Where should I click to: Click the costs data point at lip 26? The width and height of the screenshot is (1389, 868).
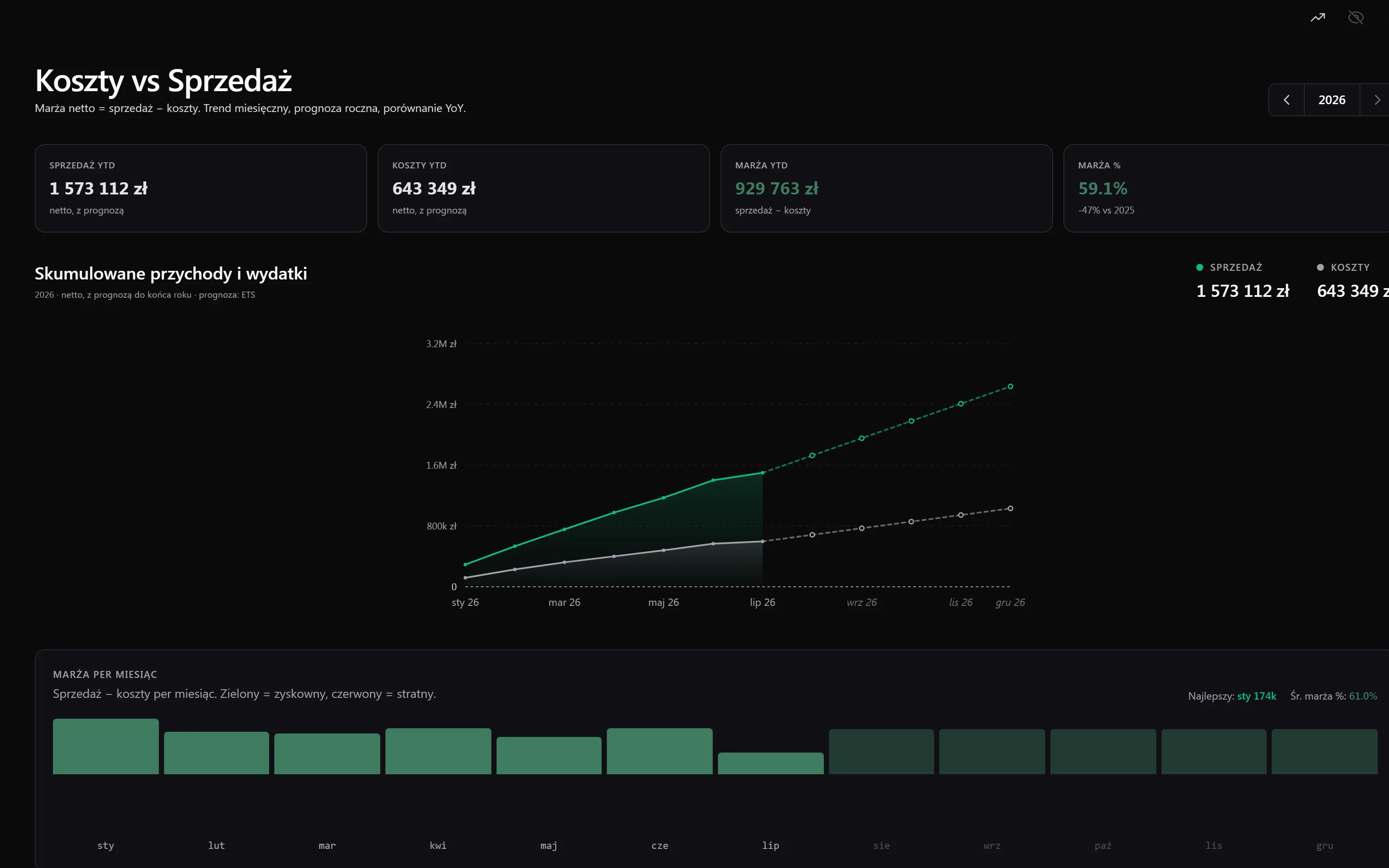coord(763,541)
